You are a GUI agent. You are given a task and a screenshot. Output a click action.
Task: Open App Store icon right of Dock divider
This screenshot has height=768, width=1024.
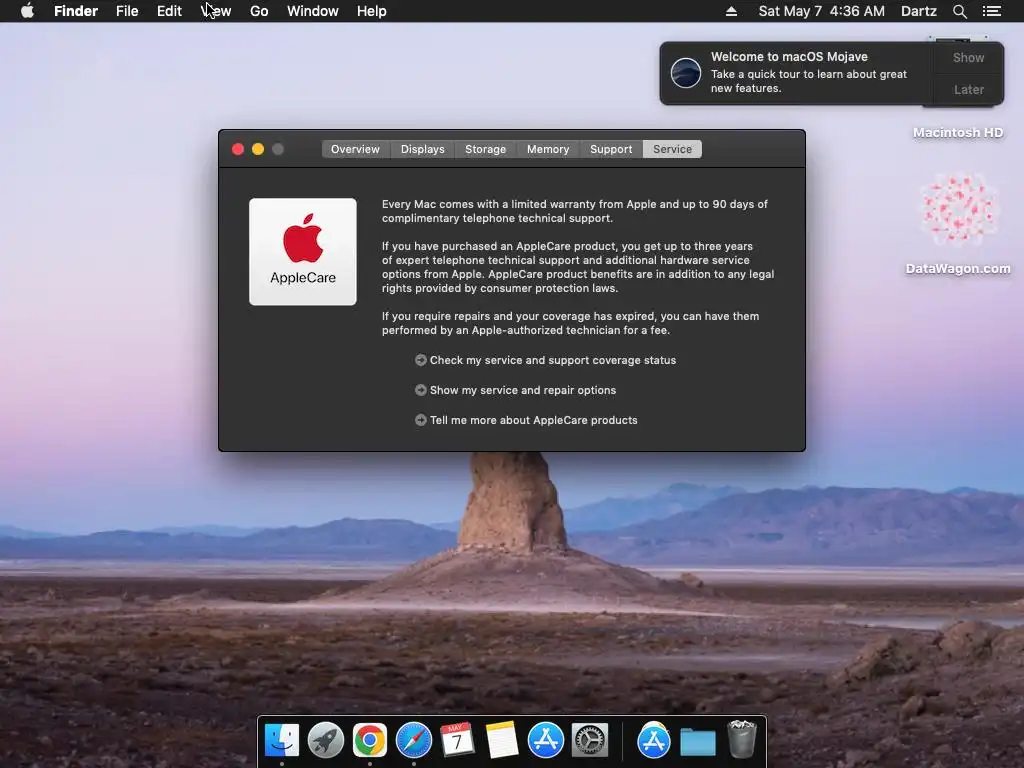(654, 741)
